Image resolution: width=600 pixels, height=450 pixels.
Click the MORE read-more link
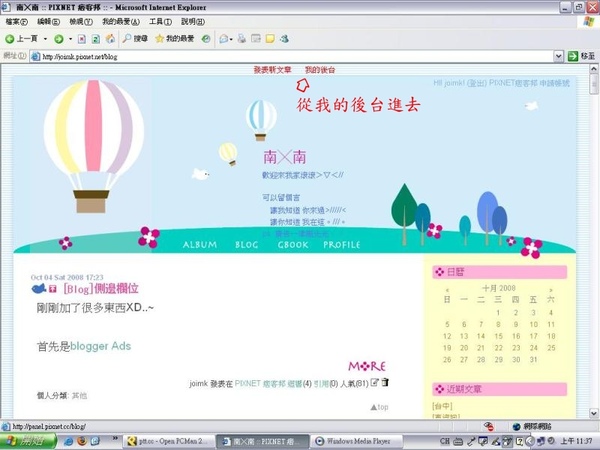(x=367, y=366)
